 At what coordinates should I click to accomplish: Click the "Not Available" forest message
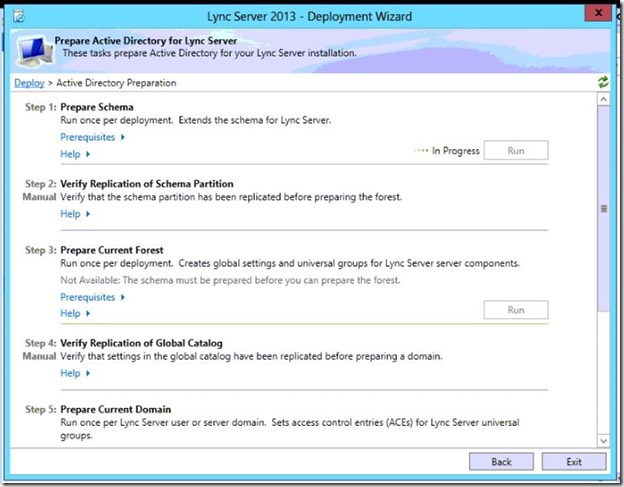tap(230, 280)
